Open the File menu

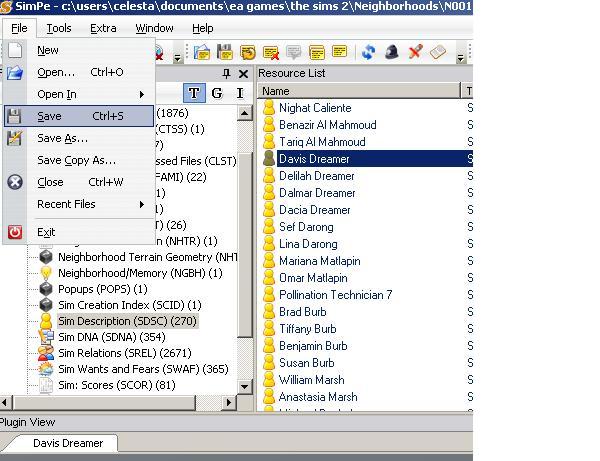(19, 28)
